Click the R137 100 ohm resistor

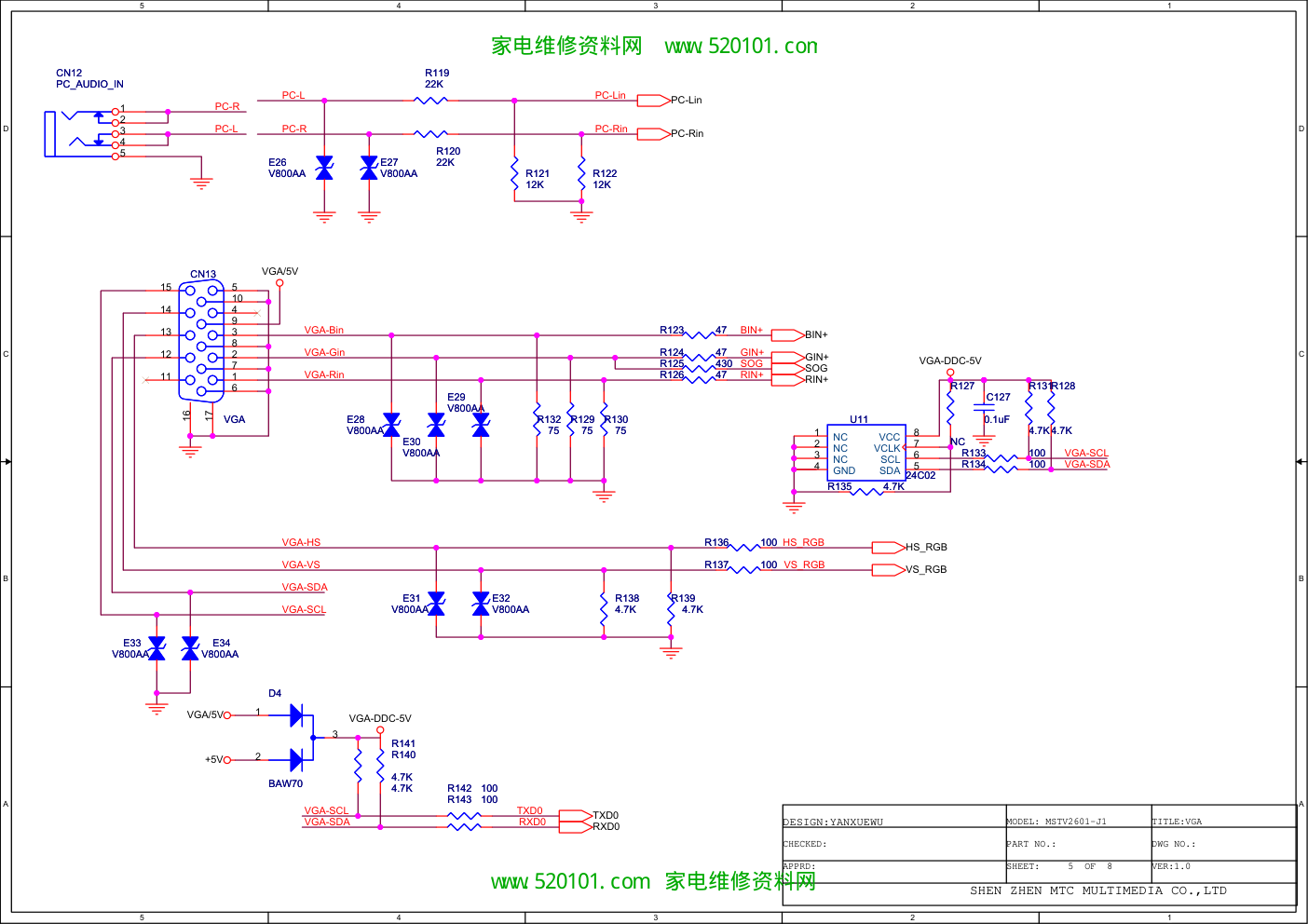(x=743, y=570)
